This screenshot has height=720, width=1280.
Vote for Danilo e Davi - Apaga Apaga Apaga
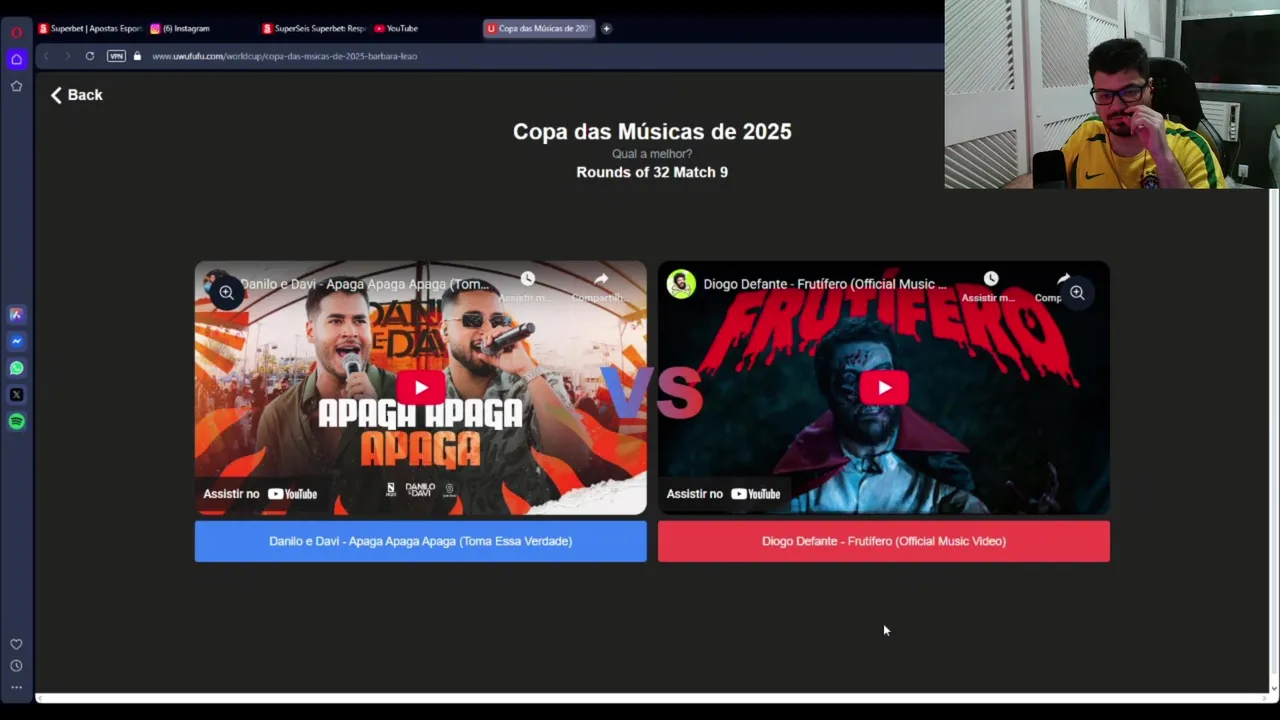(x=420, y=541)
